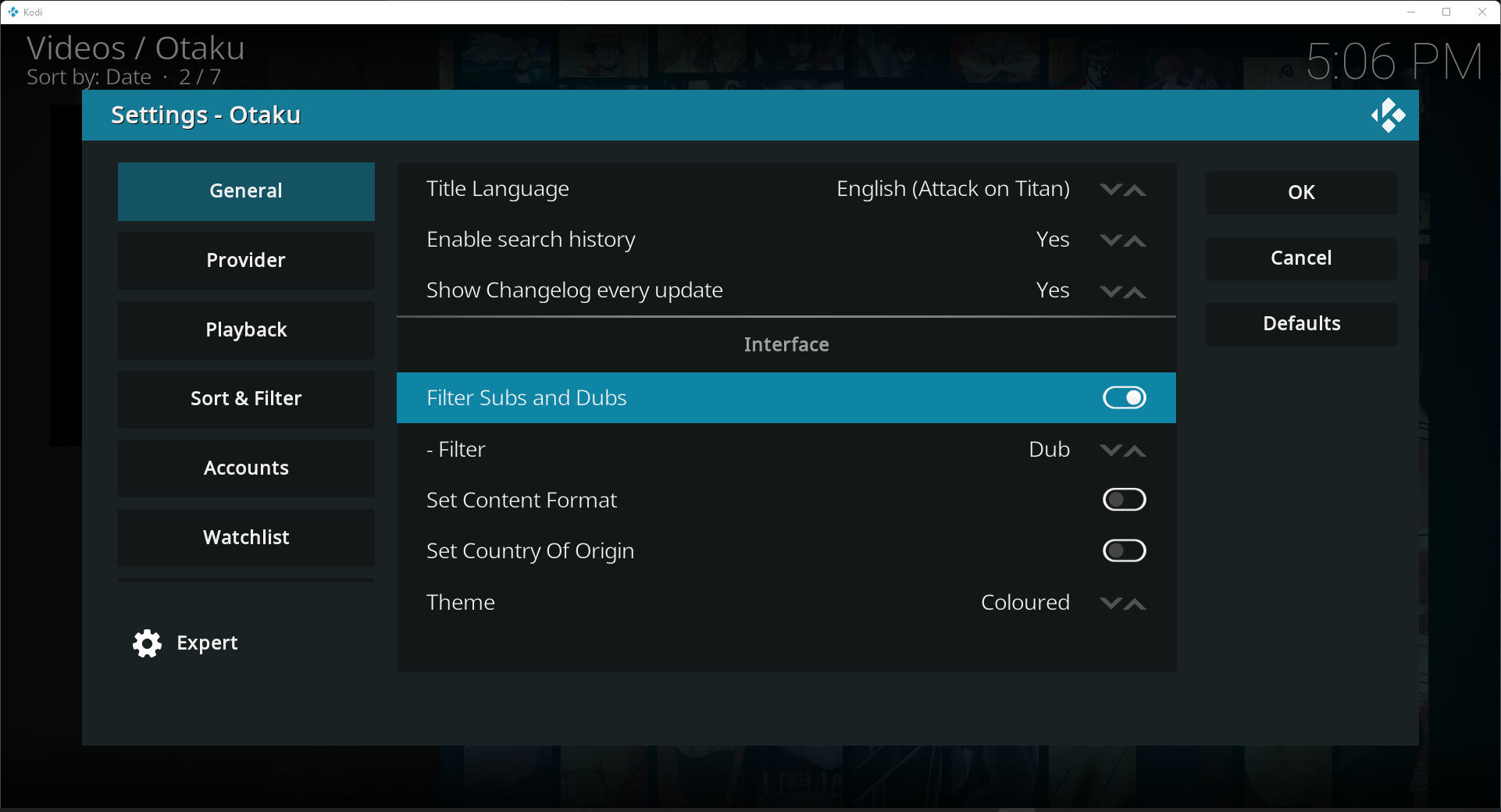Viewport: 1501px width, 812px height.
Task: Click the Kodi icon in the title bar
Action: point(12,12)
